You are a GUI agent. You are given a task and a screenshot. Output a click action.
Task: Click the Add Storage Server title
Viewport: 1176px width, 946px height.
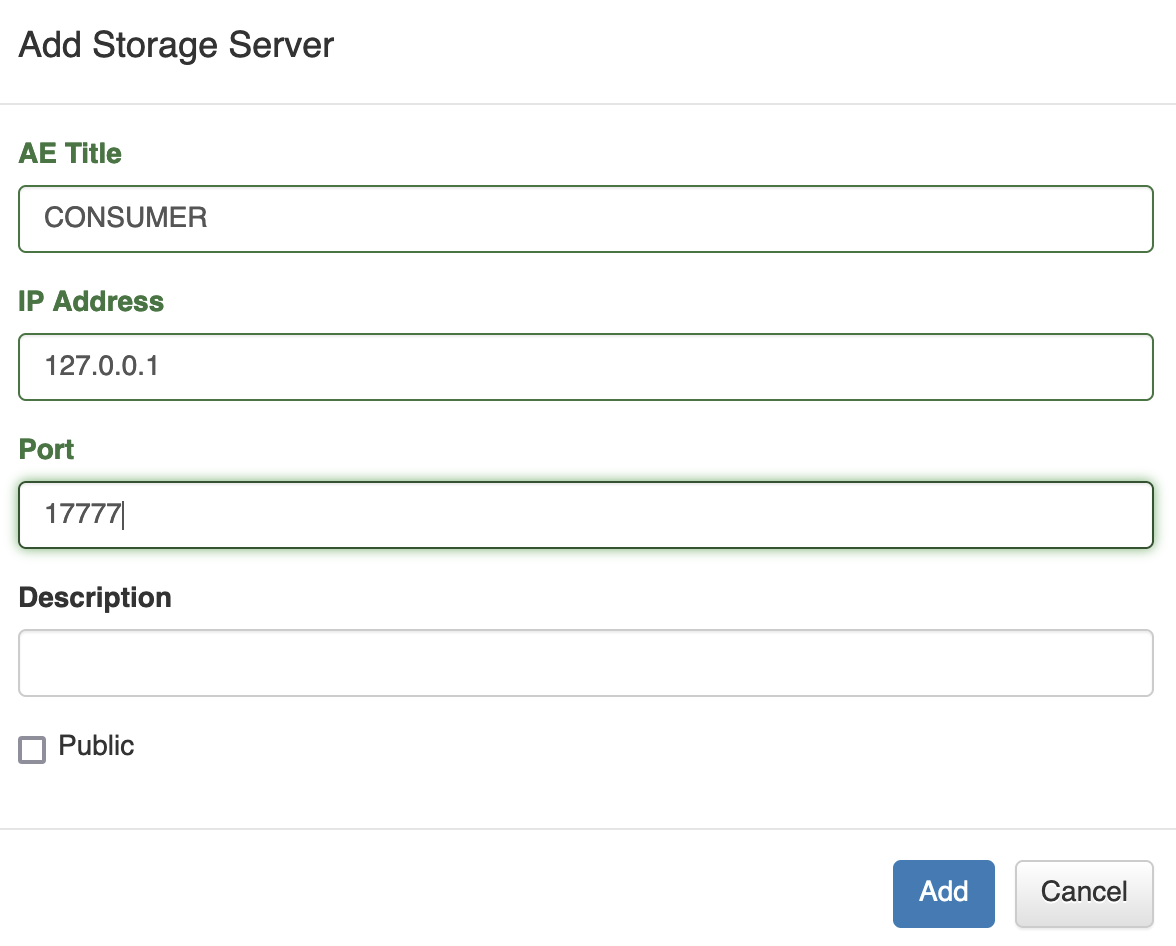[175, 44]
